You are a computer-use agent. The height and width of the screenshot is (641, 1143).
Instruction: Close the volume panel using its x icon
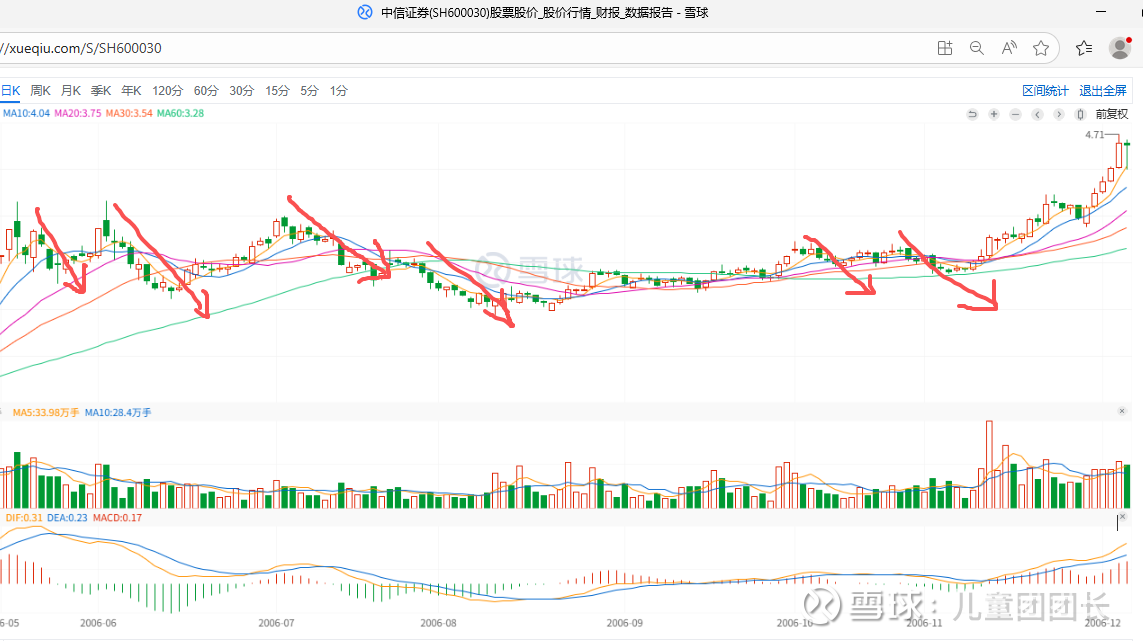pyautogui.click(x=1122, y=411)
